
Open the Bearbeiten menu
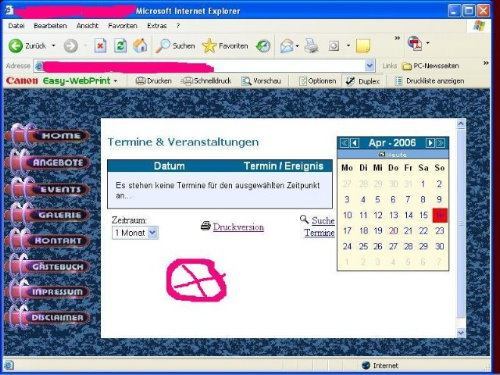[x=50, y=26]
